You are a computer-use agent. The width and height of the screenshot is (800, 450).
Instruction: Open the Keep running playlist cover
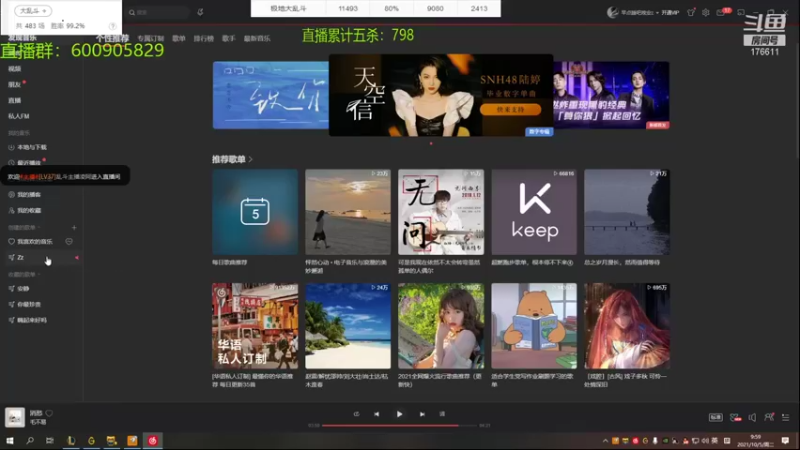[x=534, y=212]
